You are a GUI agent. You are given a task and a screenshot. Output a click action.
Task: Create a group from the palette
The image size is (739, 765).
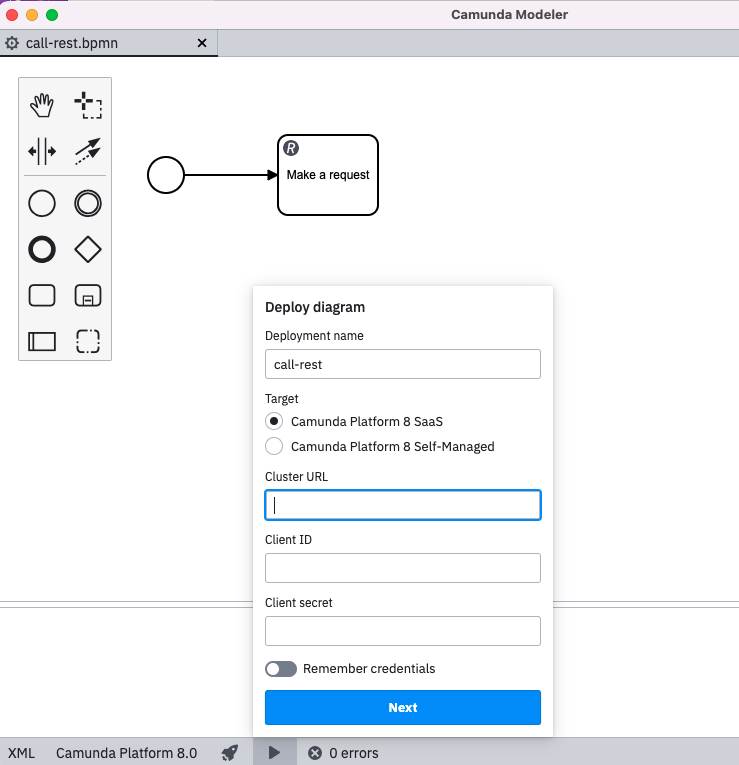[x=88, y=341]
